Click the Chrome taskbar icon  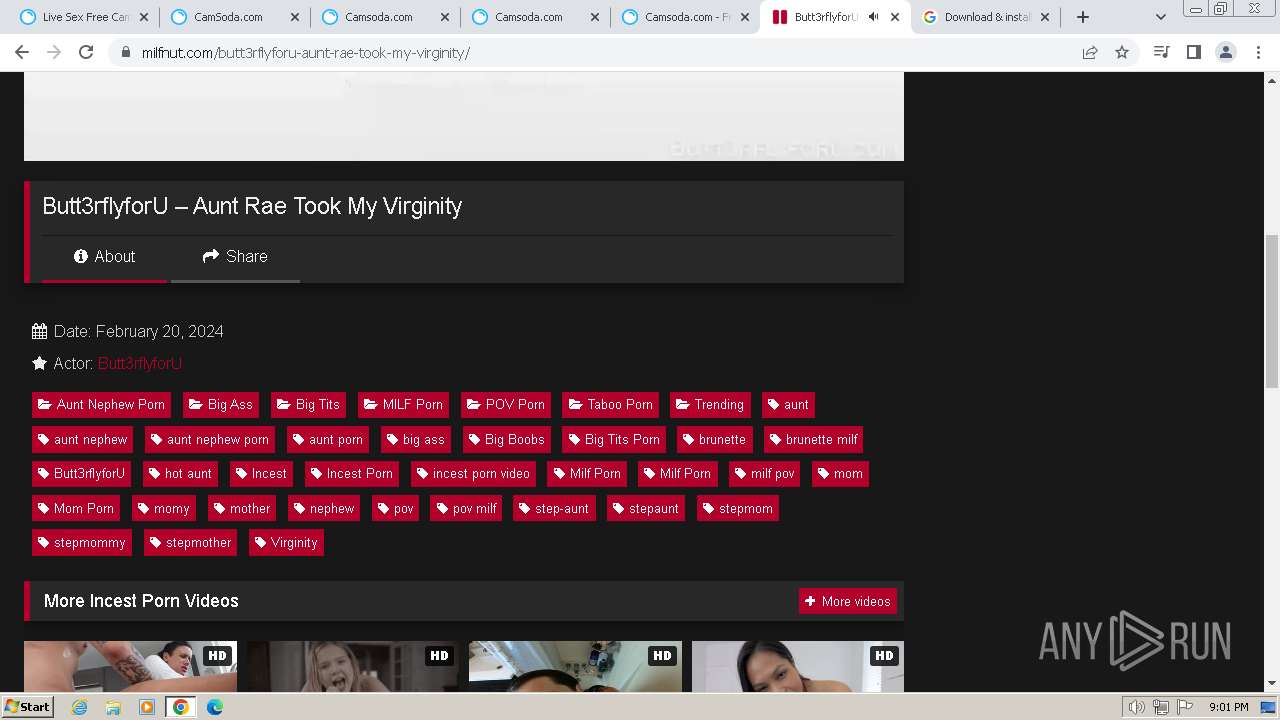pos(181,707)
